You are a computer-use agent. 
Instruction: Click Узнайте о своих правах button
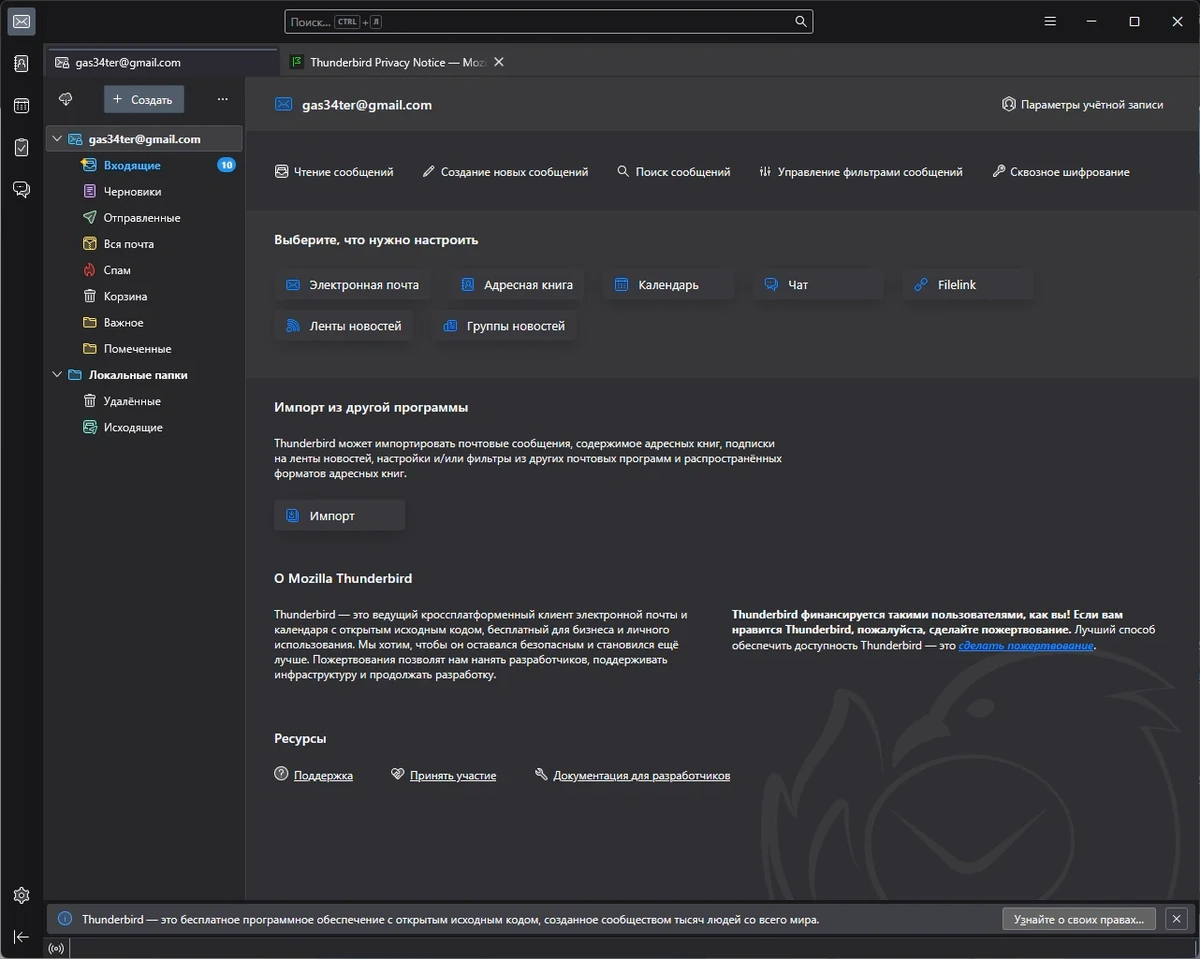1080,919
